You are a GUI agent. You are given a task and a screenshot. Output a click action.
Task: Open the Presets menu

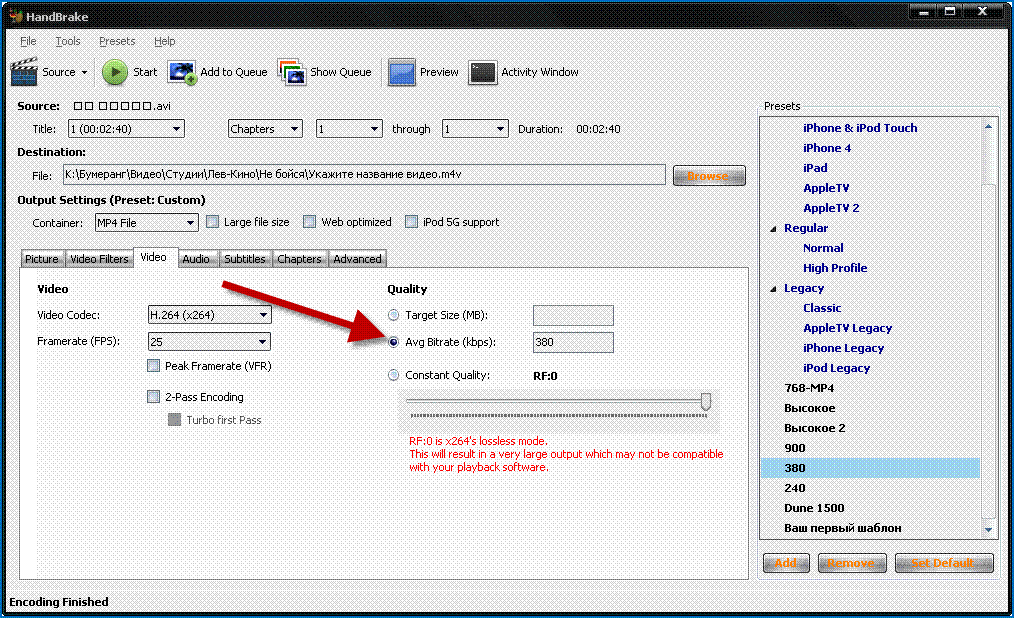click(117, 41)
